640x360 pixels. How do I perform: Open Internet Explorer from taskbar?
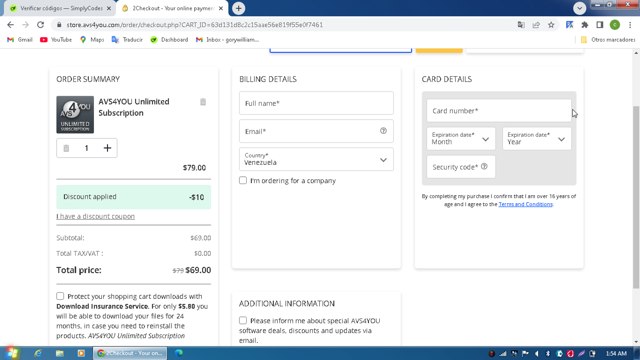pyautogui.click(x=38, y=353)
